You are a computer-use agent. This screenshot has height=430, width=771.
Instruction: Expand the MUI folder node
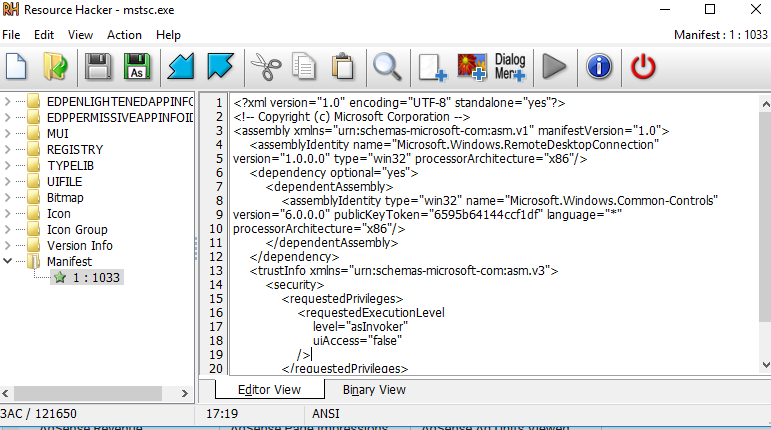pyautogui.click(x=7, y=134)
